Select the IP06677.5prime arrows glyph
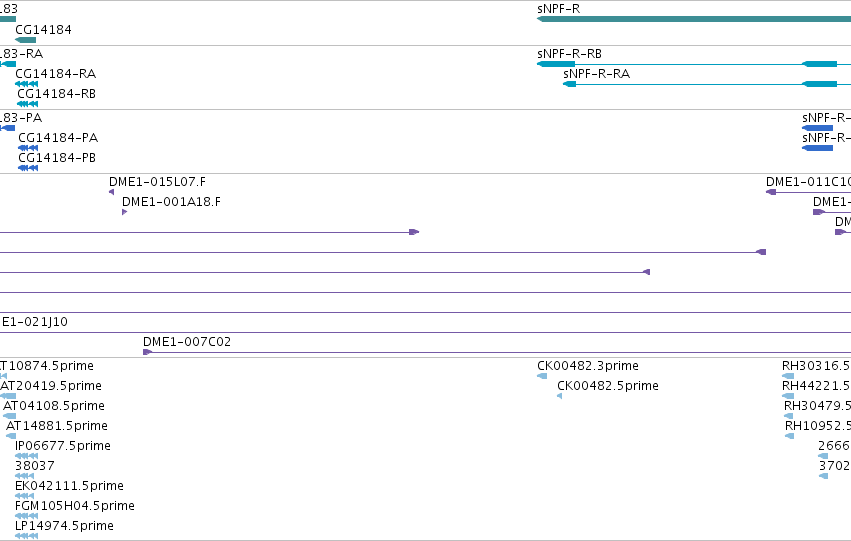 tap(27, 456)
